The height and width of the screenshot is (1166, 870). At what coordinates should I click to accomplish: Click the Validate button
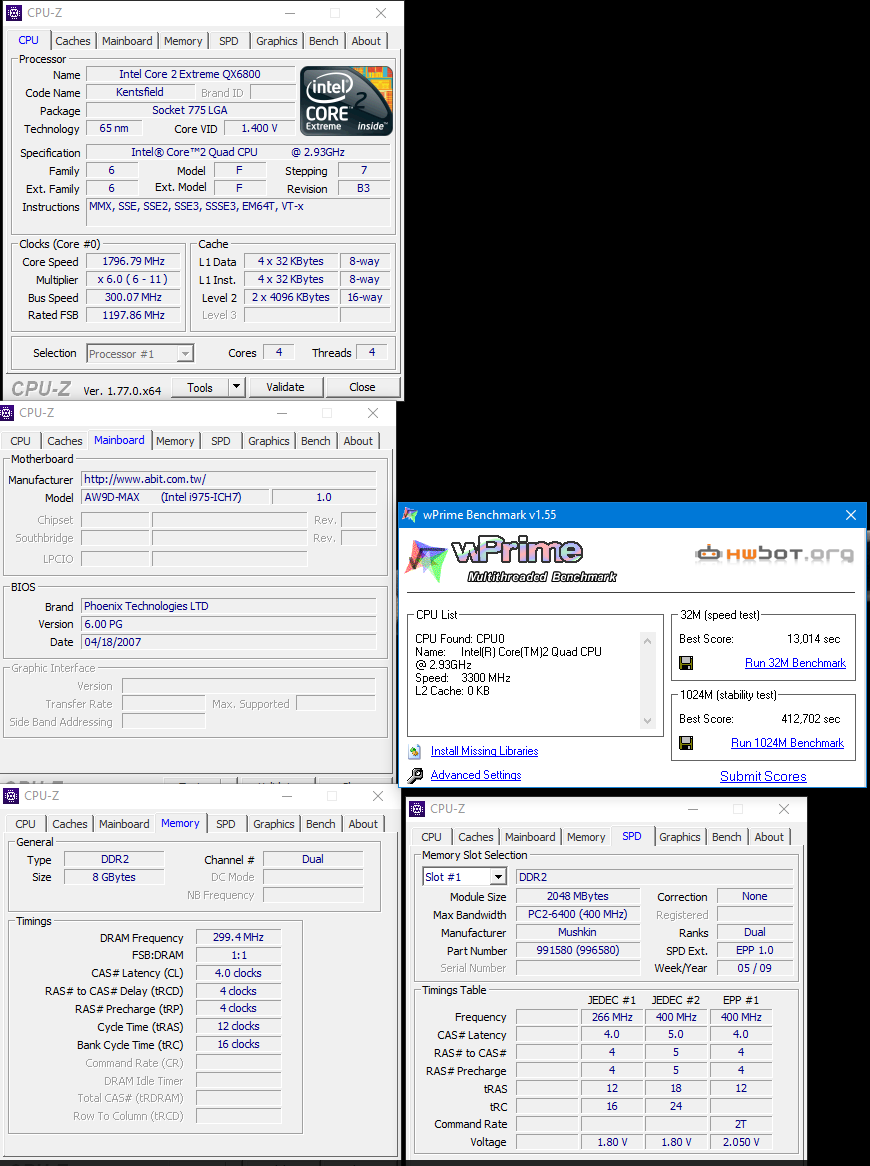[286, 387]
